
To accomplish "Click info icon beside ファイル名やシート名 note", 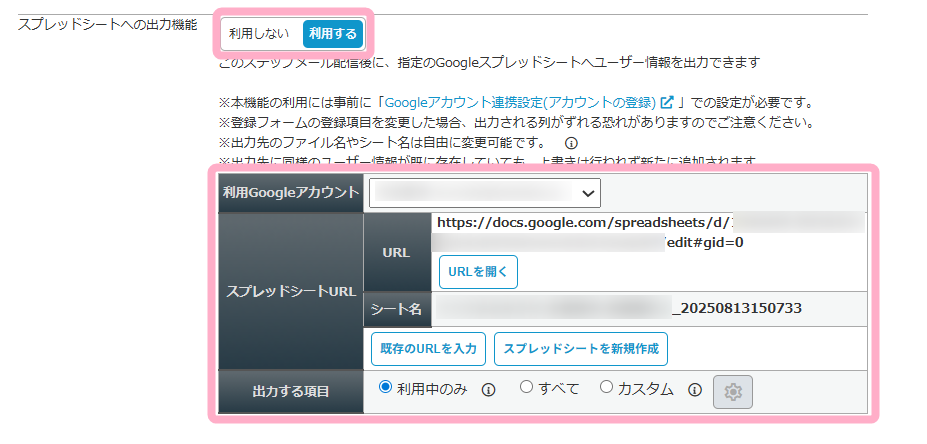I will (x=571, y=143).
